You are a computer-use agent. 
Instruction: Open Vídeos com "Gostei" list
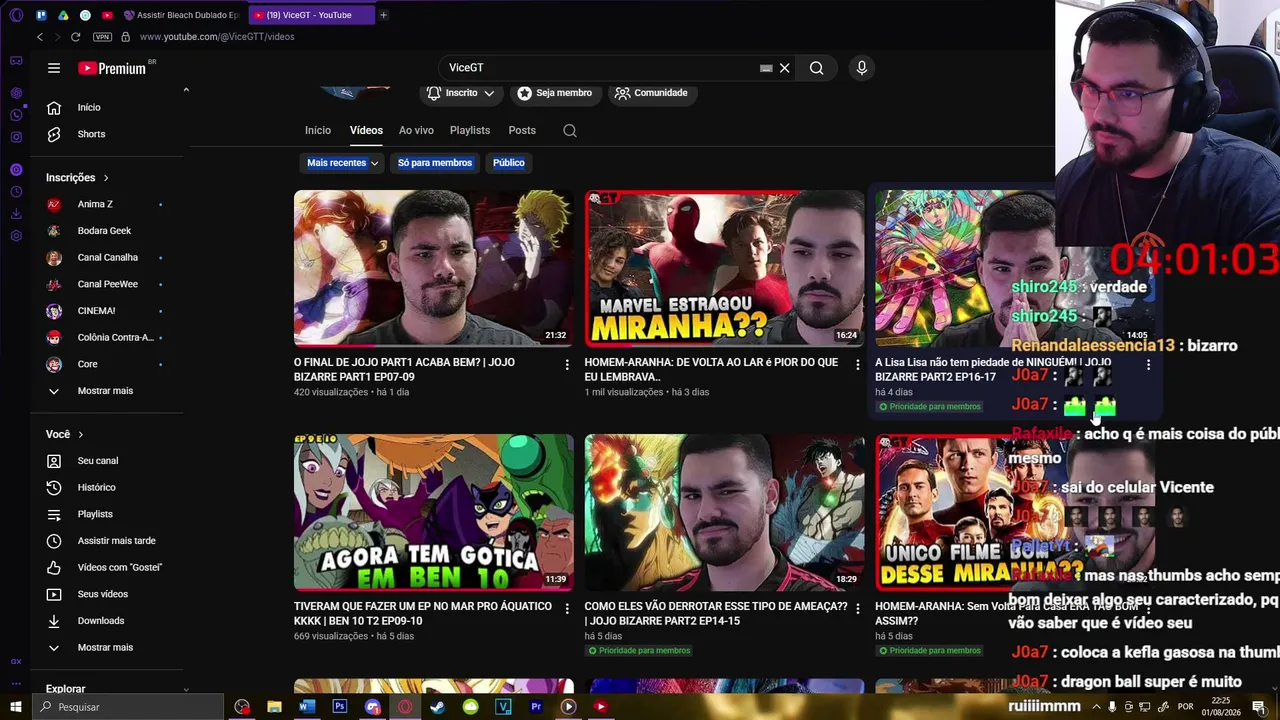(x=107, y=568)
